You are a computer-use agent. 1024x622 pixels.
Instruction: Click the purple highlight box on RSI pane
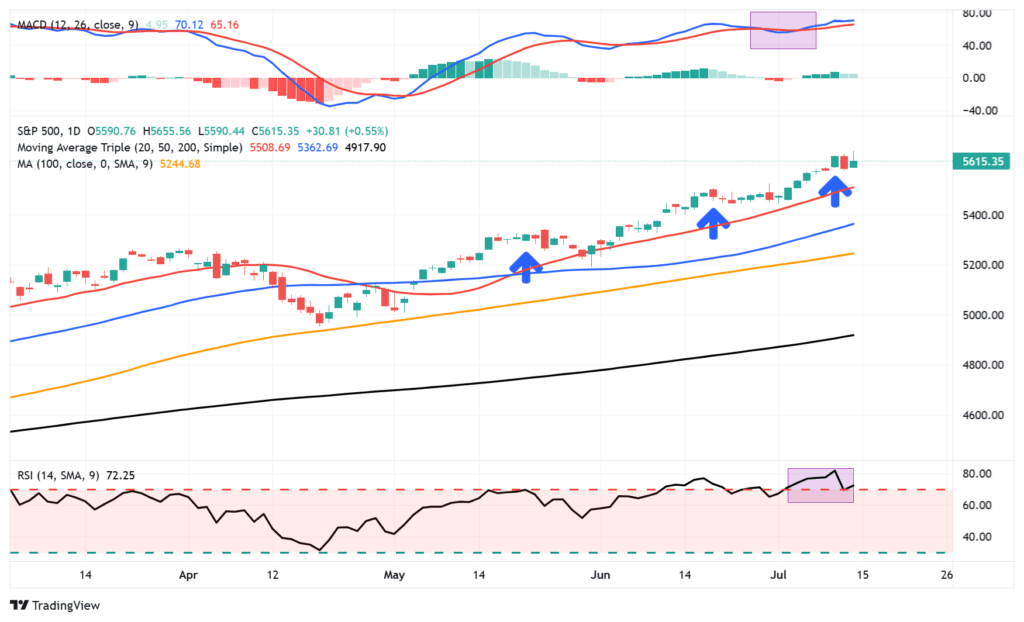point(820,483)
